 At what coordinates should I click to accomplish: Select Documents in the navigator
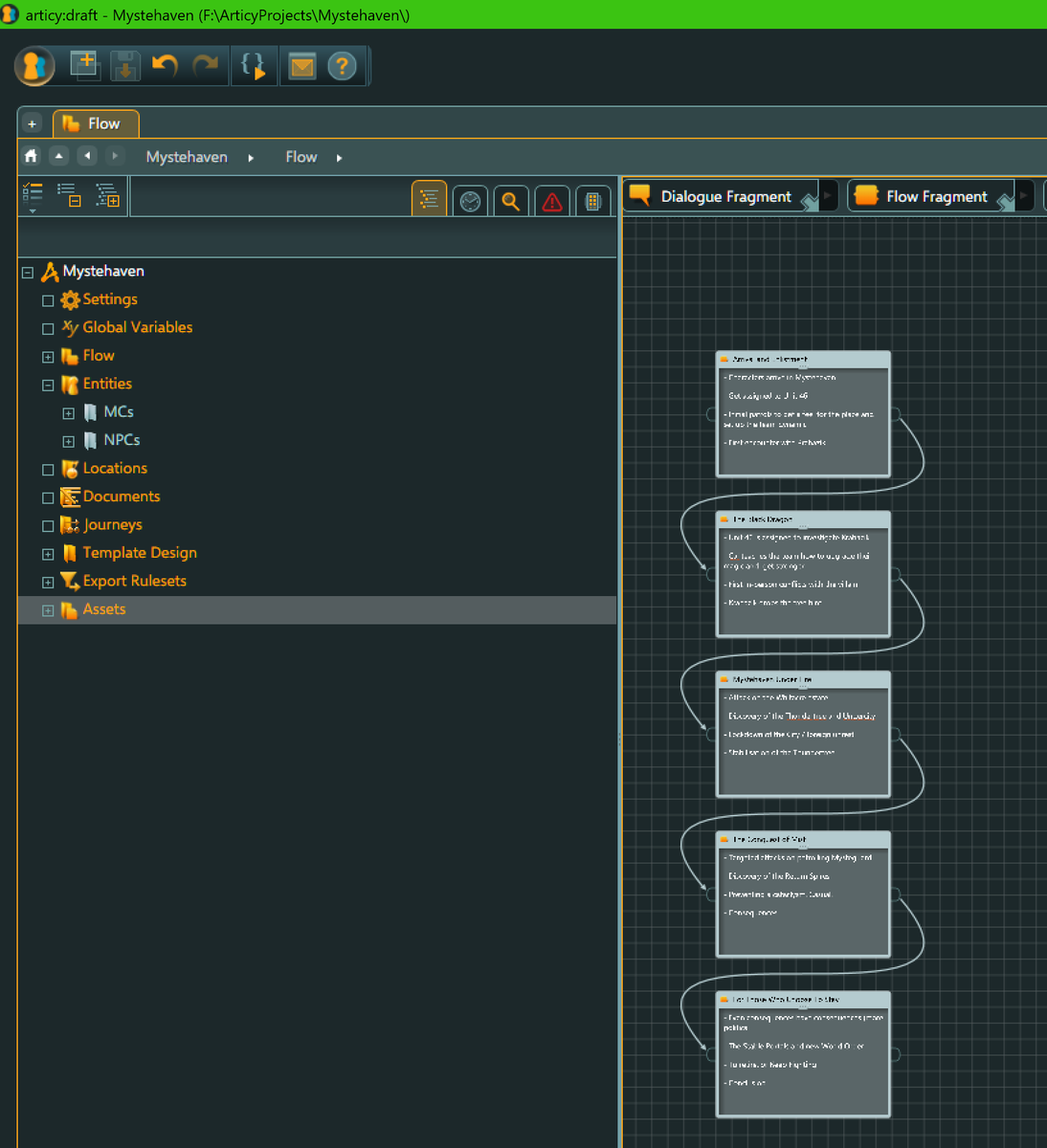tap(122, 497)
